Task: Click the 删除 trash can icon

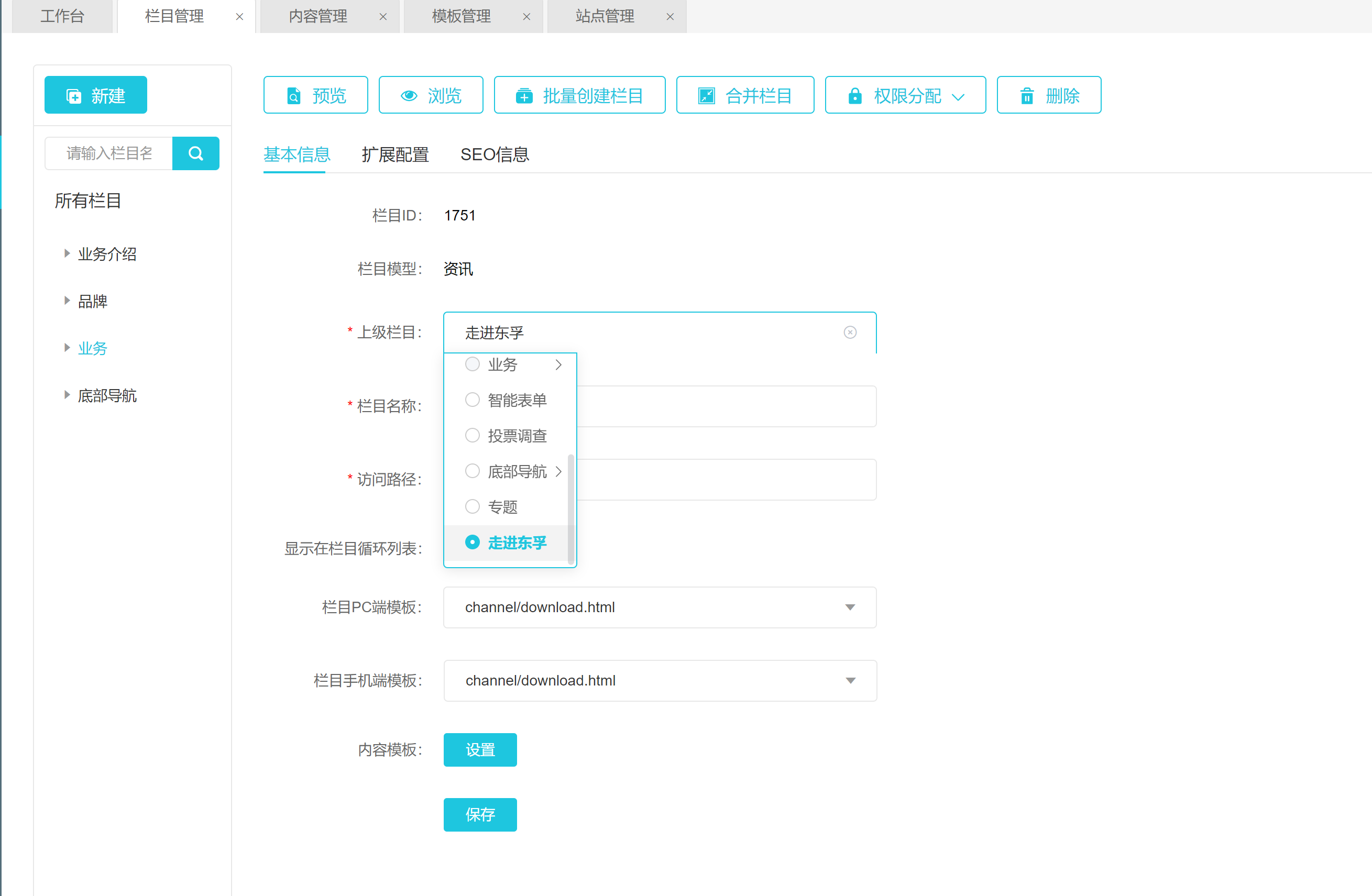Action: pos(1027,96)
